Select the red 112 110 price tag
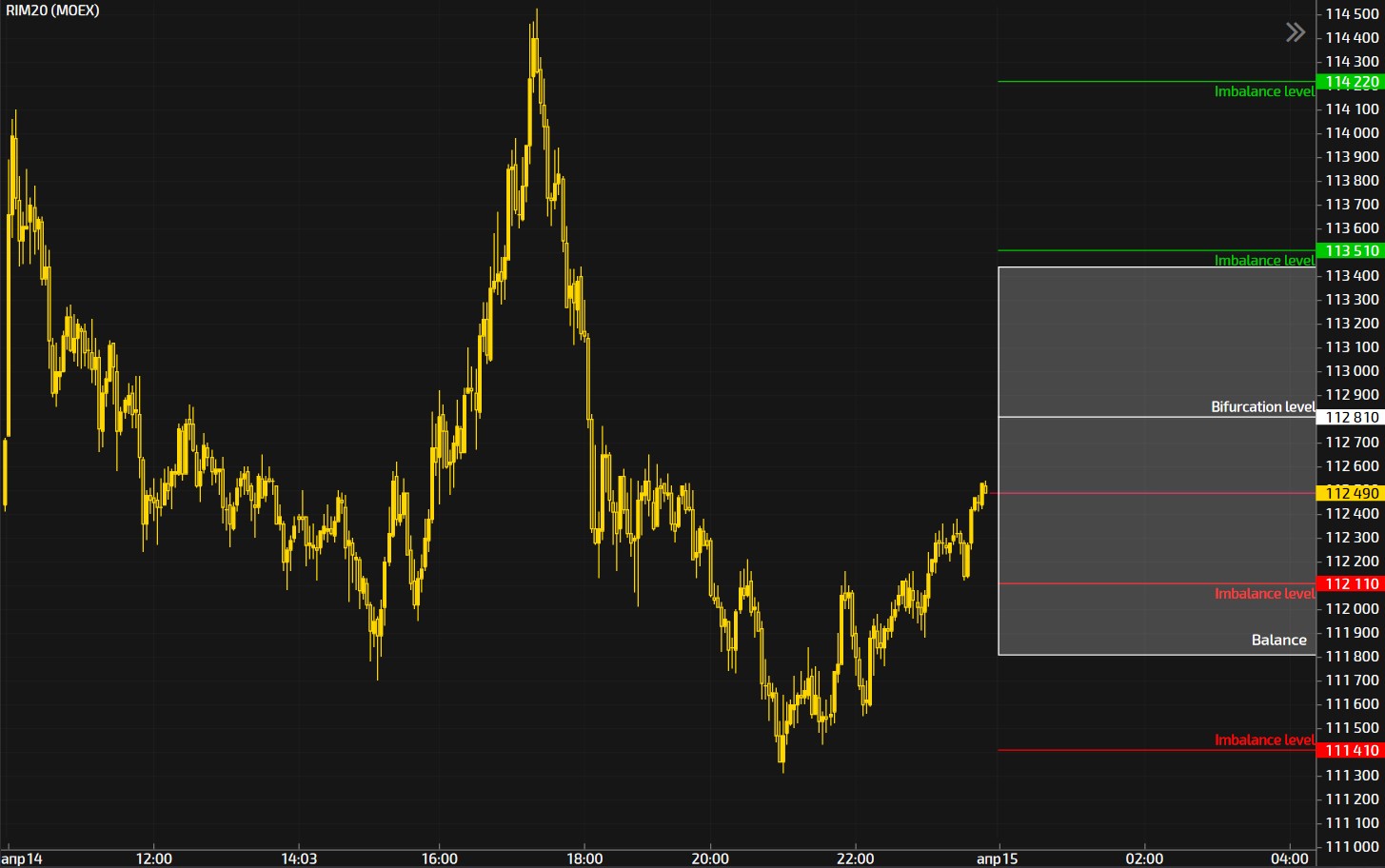Image resolution: width=1385 pixels, height=868 pixels. coord(1351,583)
